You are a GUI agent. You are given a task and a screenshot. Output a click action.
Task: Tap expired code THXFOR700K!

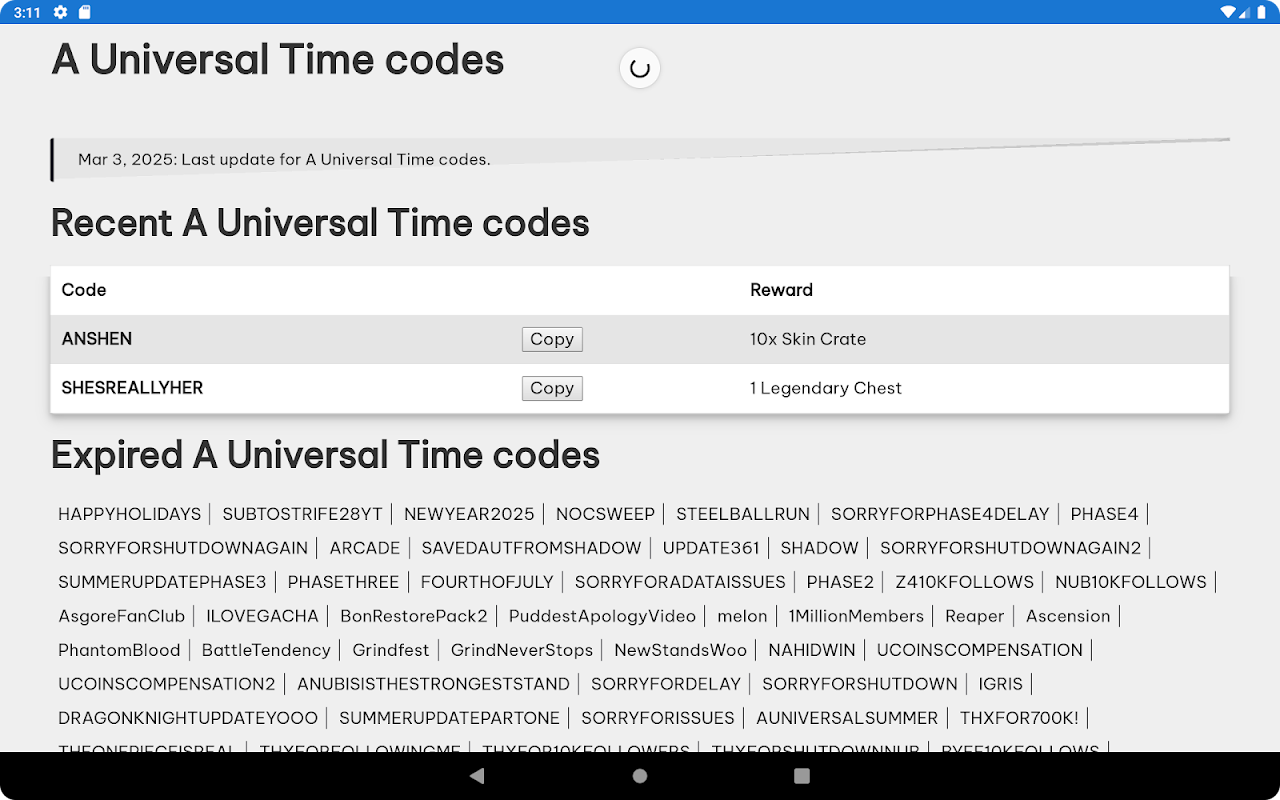click(1020, 718)
